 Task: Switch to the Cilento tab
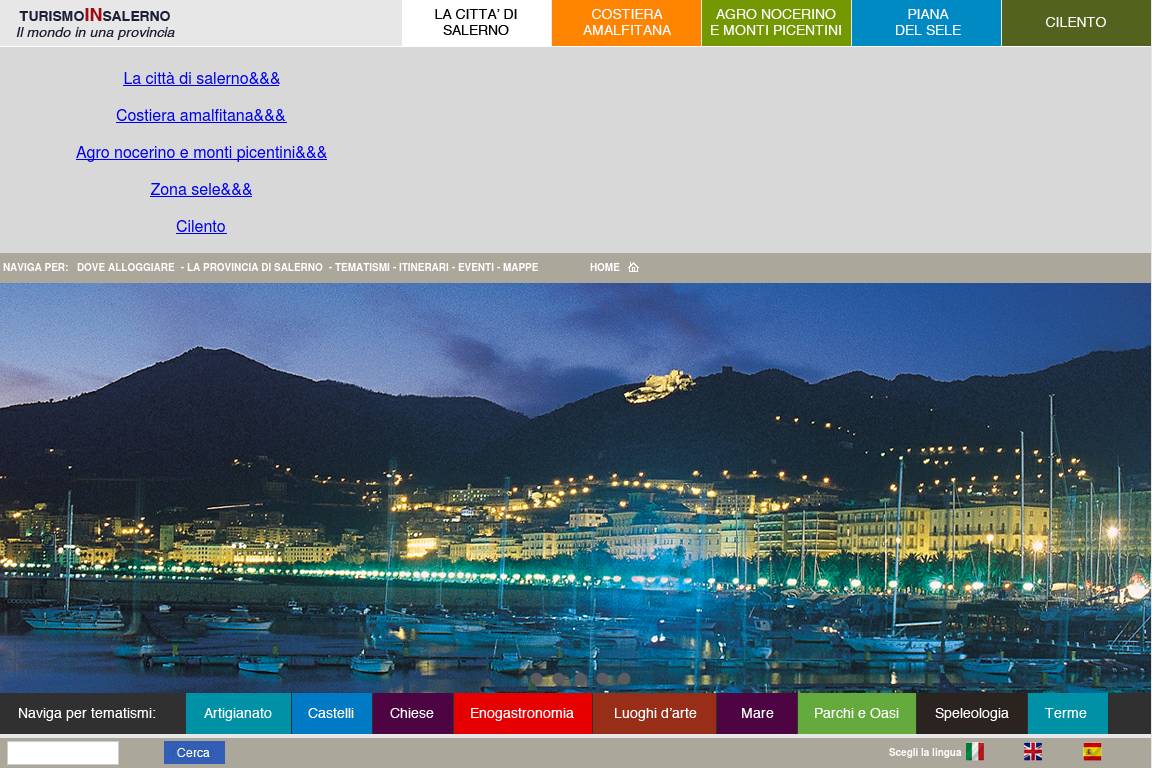pos(1075,23)
